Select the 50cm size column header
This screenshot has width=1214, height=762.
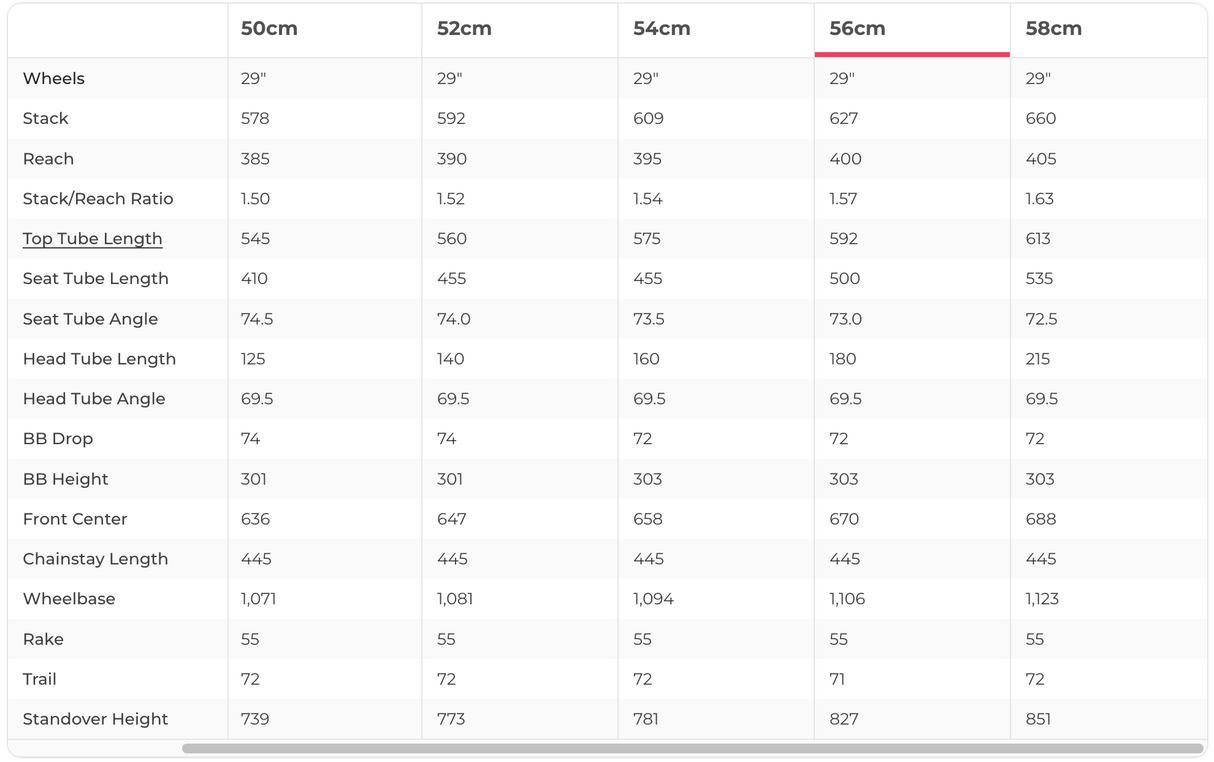(x=269, y=29)
